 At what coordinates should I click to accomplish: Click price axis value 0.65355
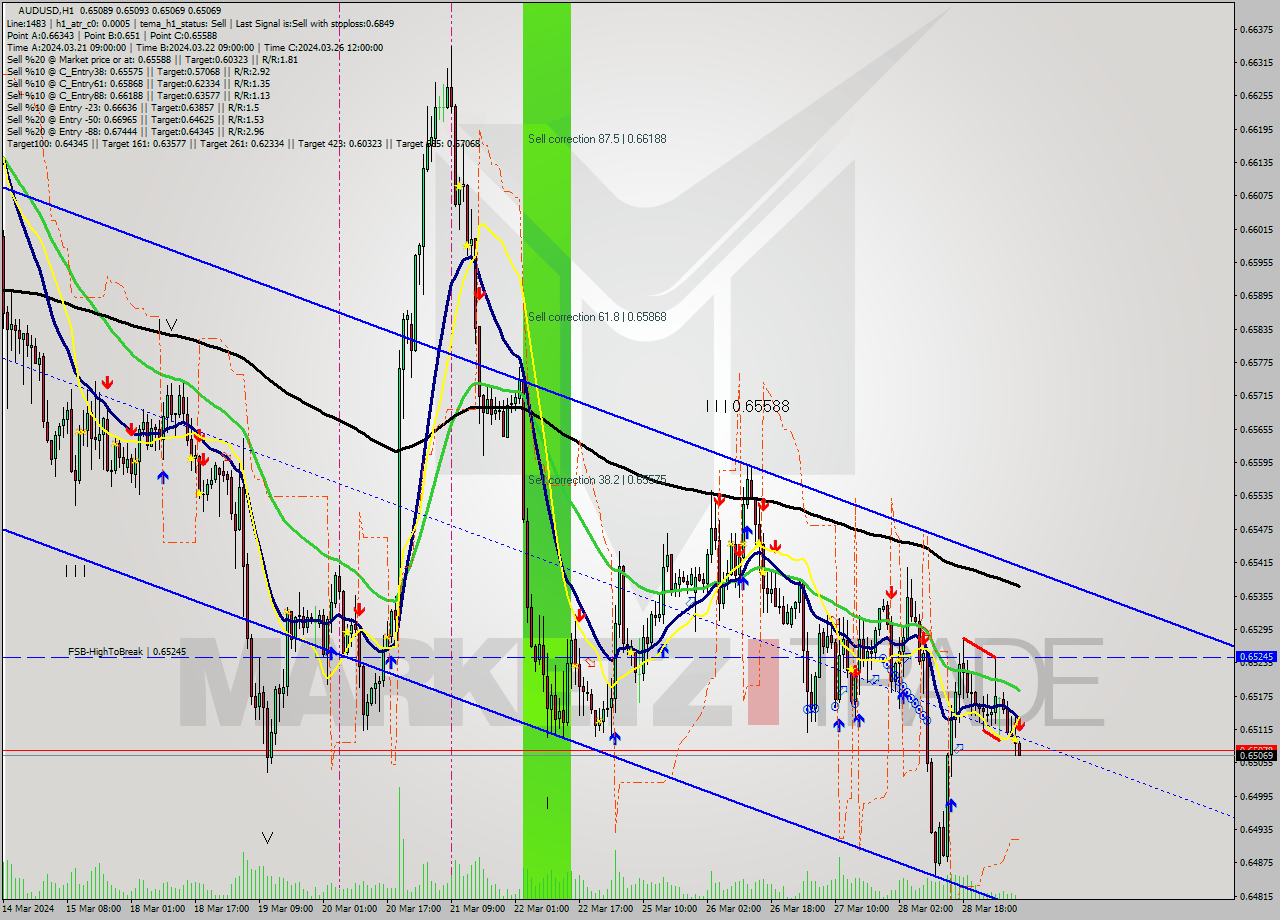click(x=1257, y=596)
